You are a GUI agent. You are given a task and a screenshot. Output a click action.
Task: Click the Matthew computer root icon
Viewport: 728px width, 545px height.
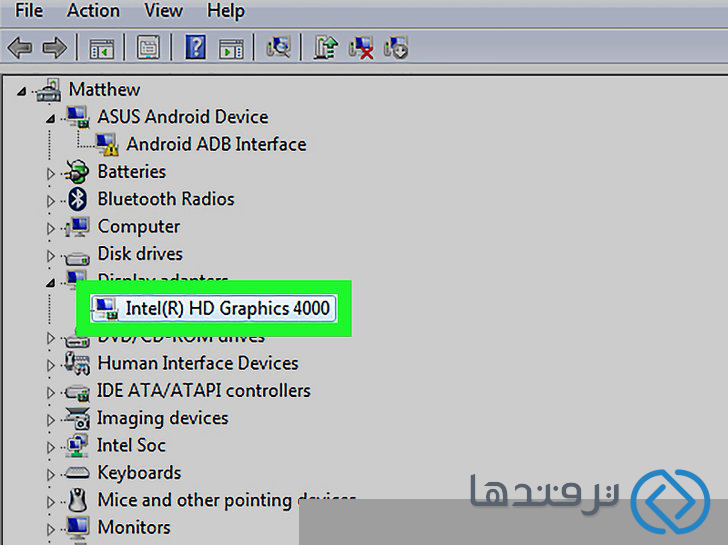coord(49,90)
